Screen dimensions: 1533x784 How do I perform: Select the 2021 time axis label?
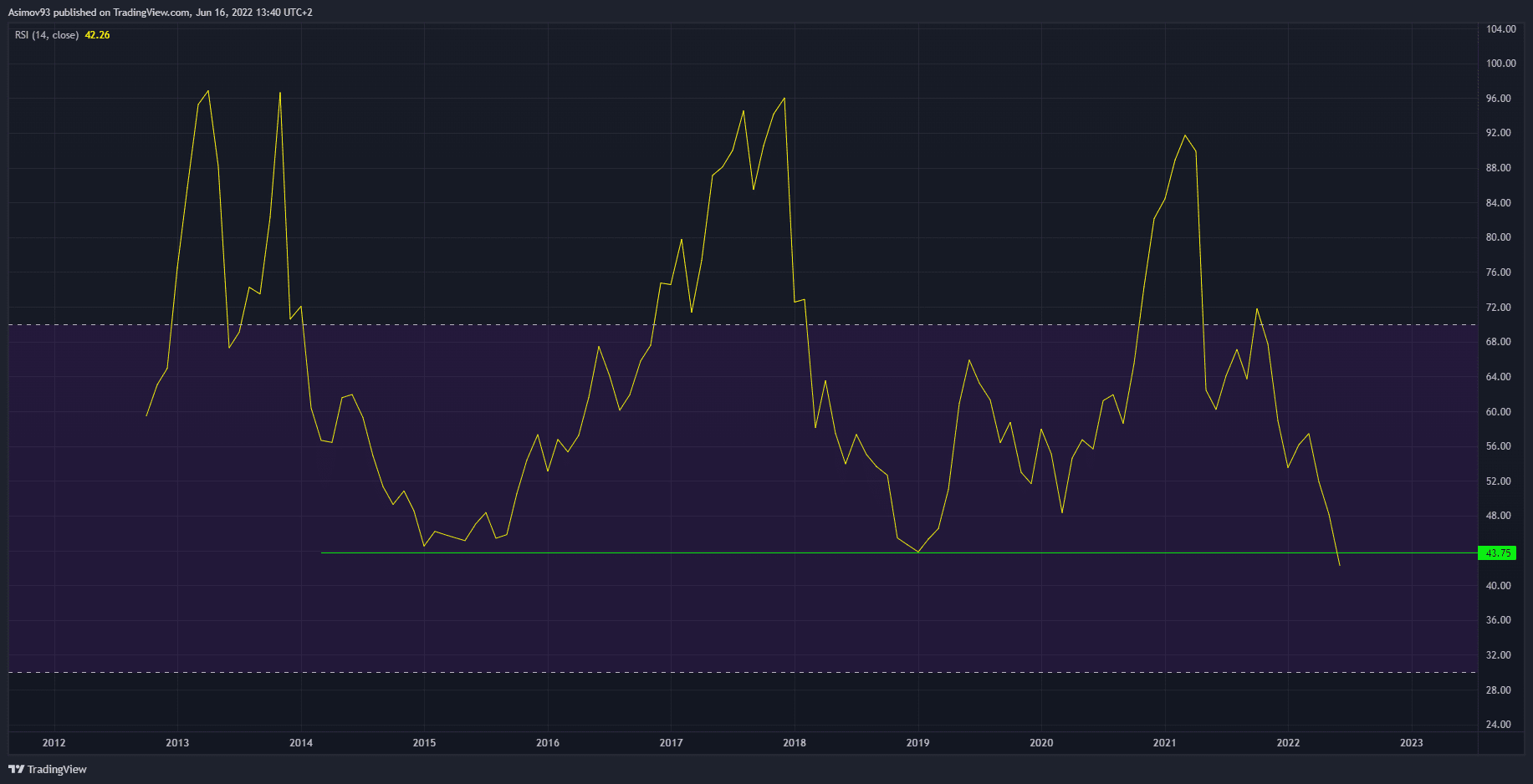[1164, 742]
